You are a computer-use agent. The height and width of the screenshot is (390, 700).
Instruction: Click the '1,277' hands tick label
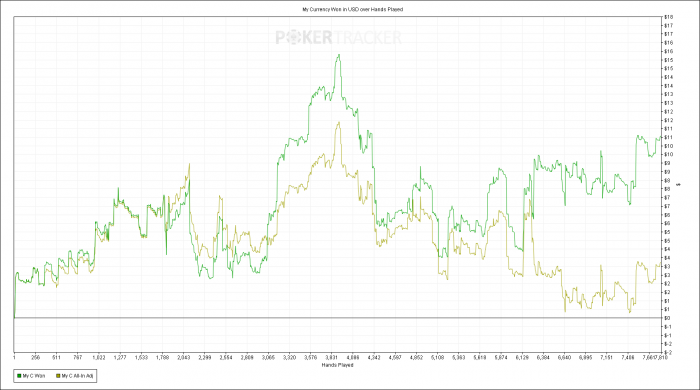click(x=120, y=357)
